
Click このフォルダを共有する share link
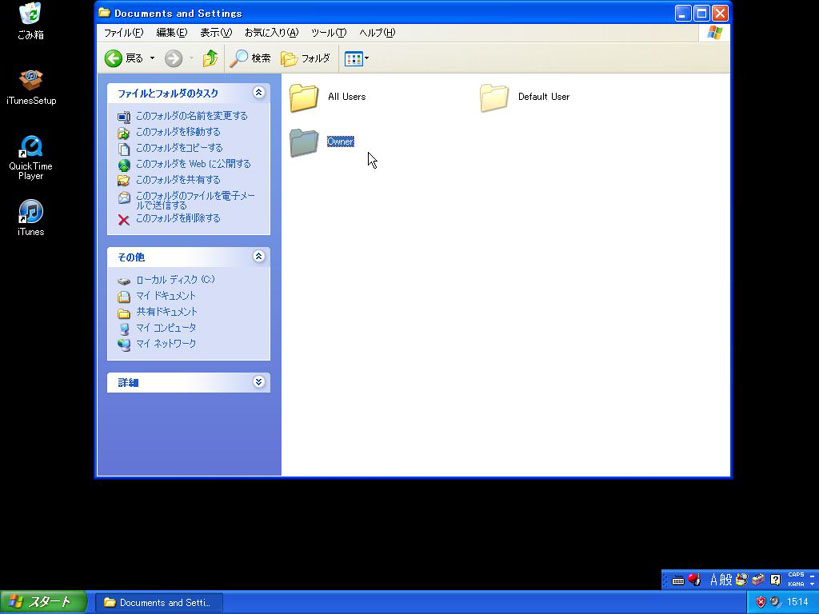[x=178, y=180]
